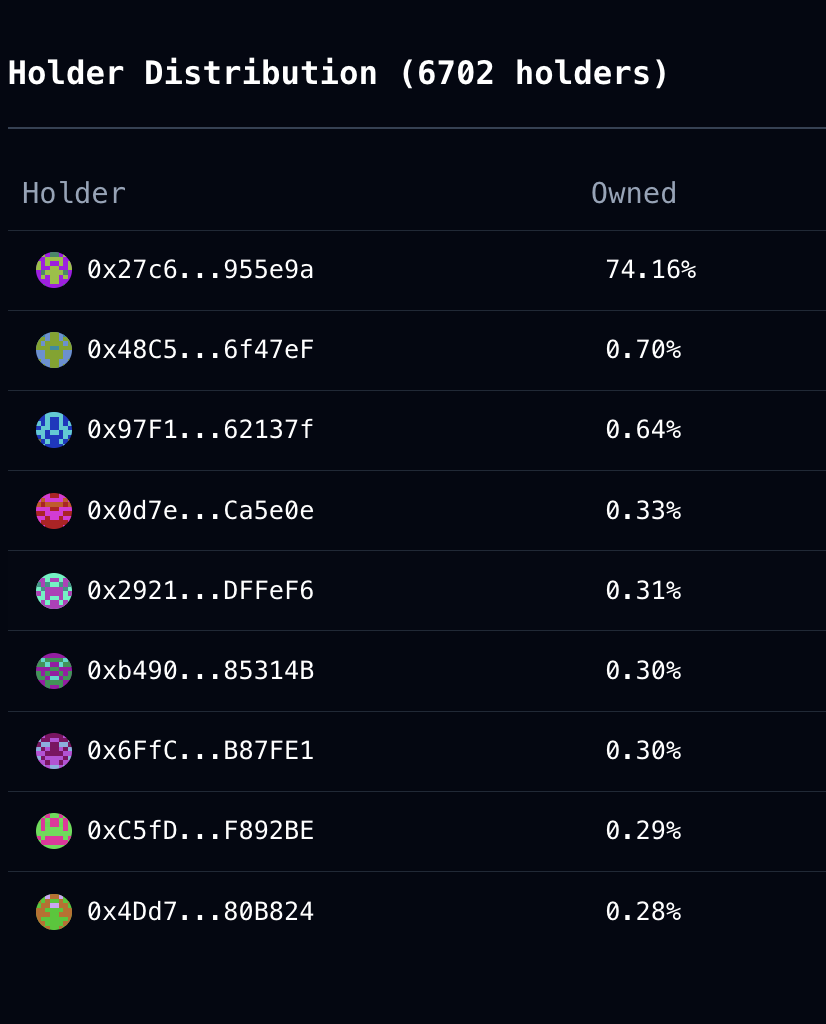This screenshot has height=1024, width=826.
Task: Open holder address 0x0d7e...Ca5e0e
Action: pyautogui.click(x=200, y=511)
